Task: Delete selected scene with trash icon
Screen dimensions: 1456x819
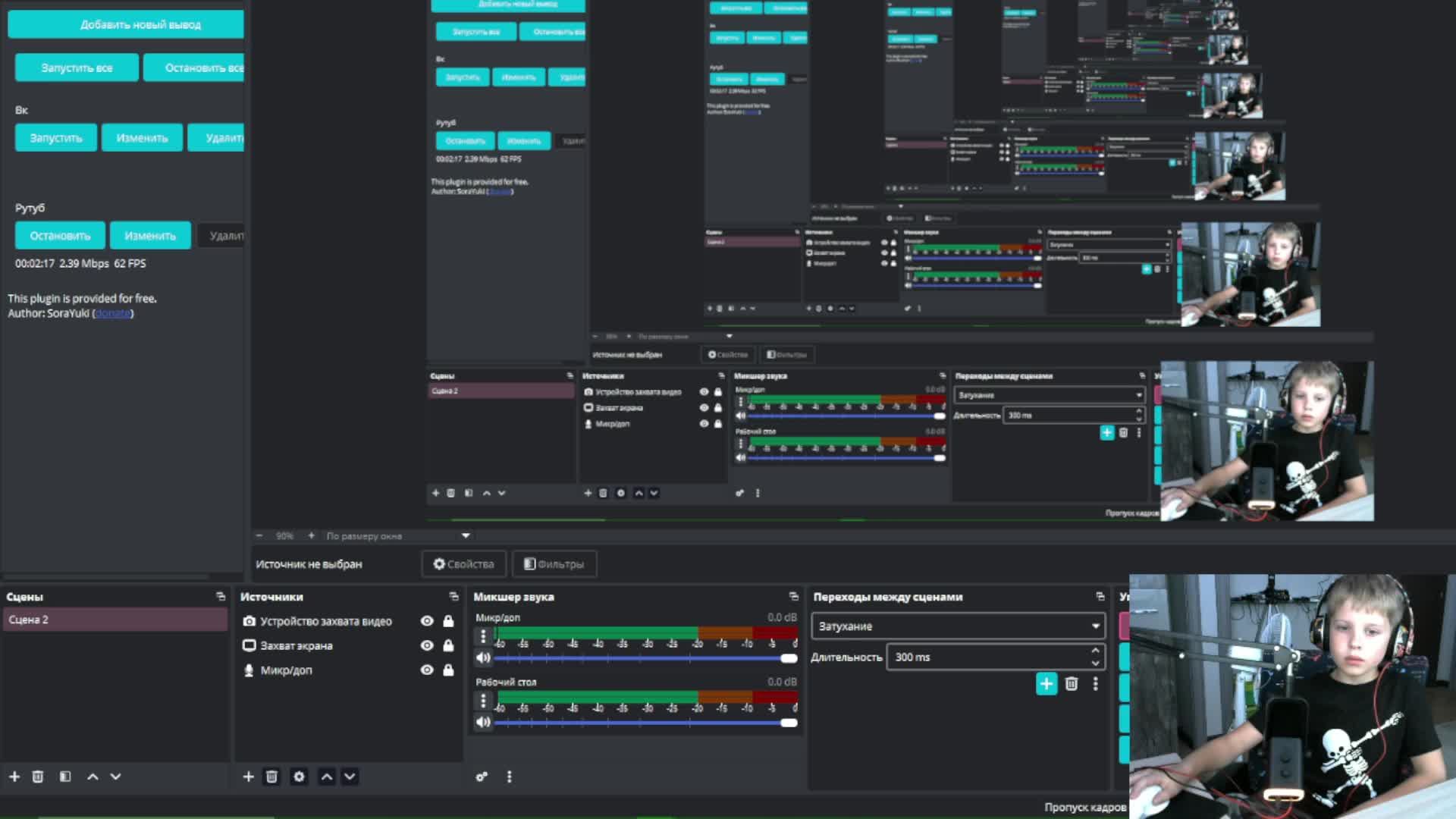Action: (38, 777)
